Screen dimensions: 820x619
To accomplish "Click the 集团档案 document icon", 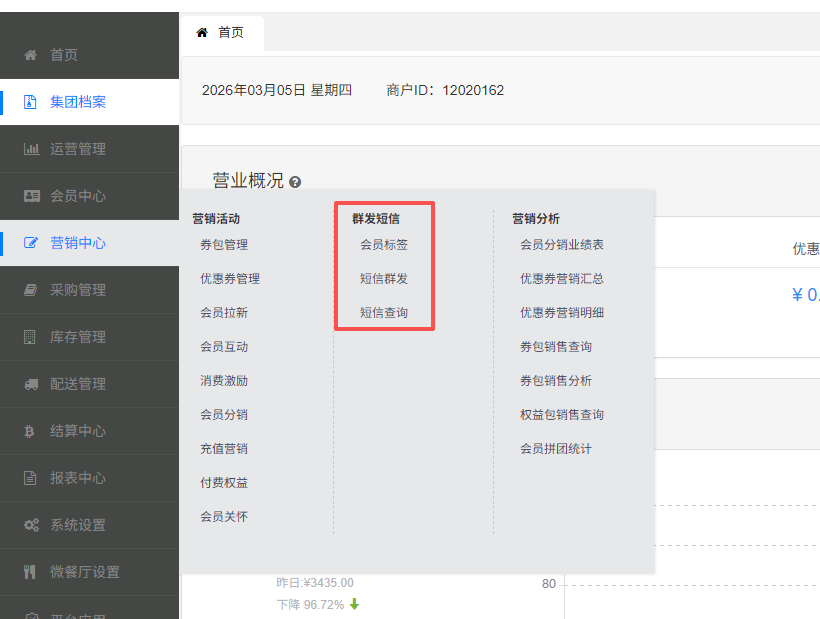I will [30, 102].
